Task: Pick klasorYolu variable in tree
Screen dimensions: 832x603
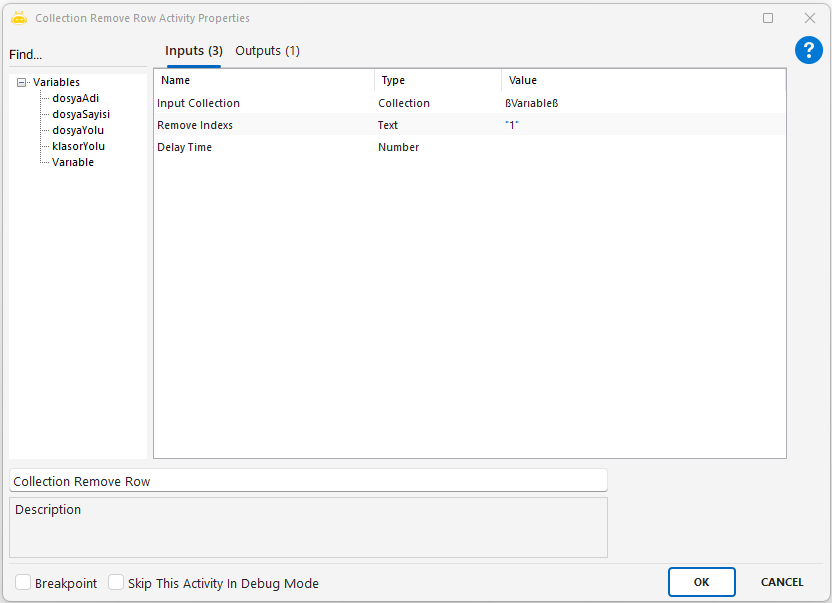Action: tap(78, 146)
